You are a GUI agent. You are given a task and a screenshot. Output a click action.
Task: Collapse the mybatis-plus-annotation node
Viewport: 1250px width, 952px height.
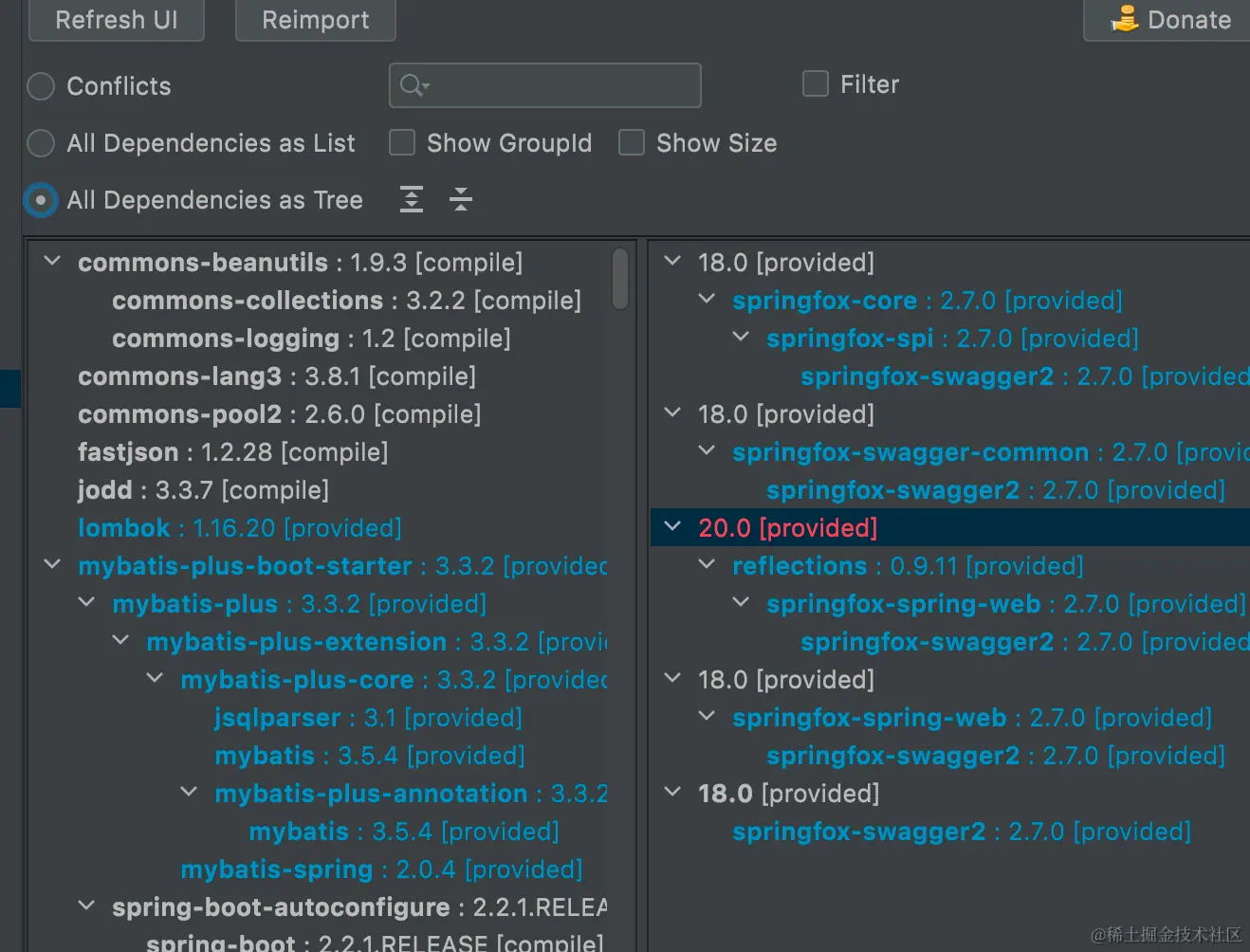(189, 792)
